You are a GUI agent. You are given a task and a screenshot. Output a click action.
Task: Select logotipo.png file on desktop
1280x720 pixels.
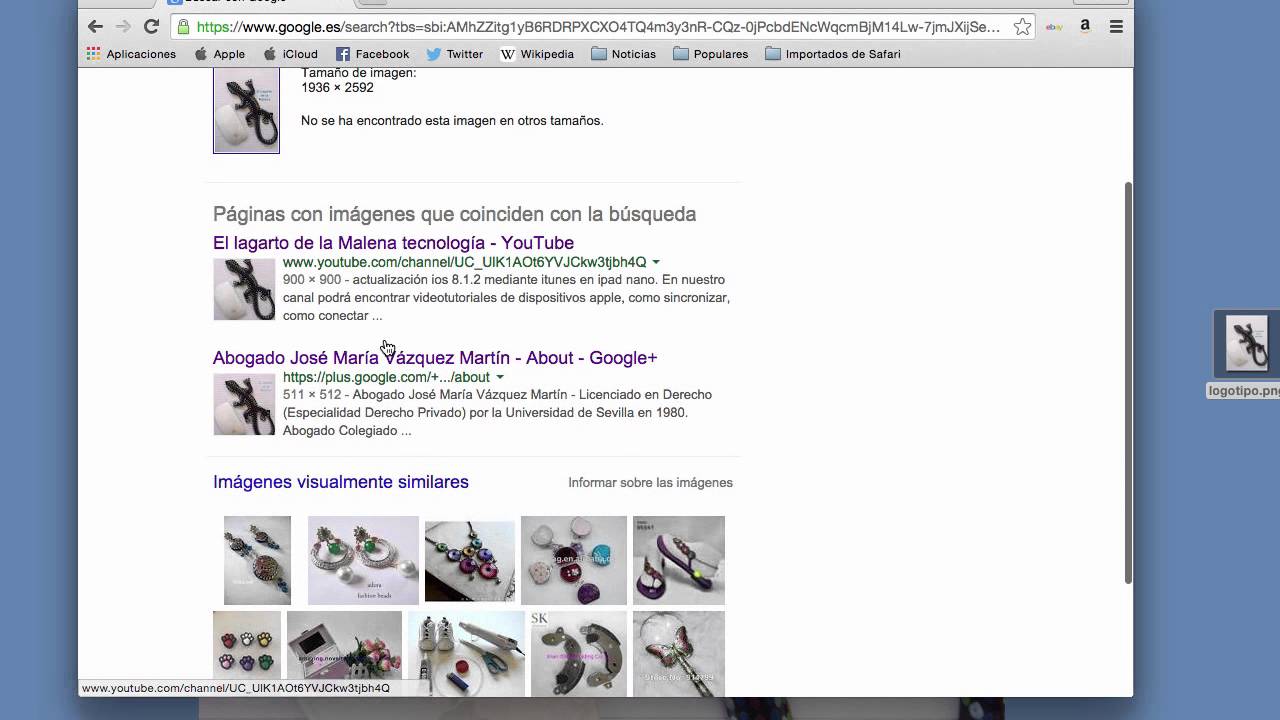point(1245,354)
